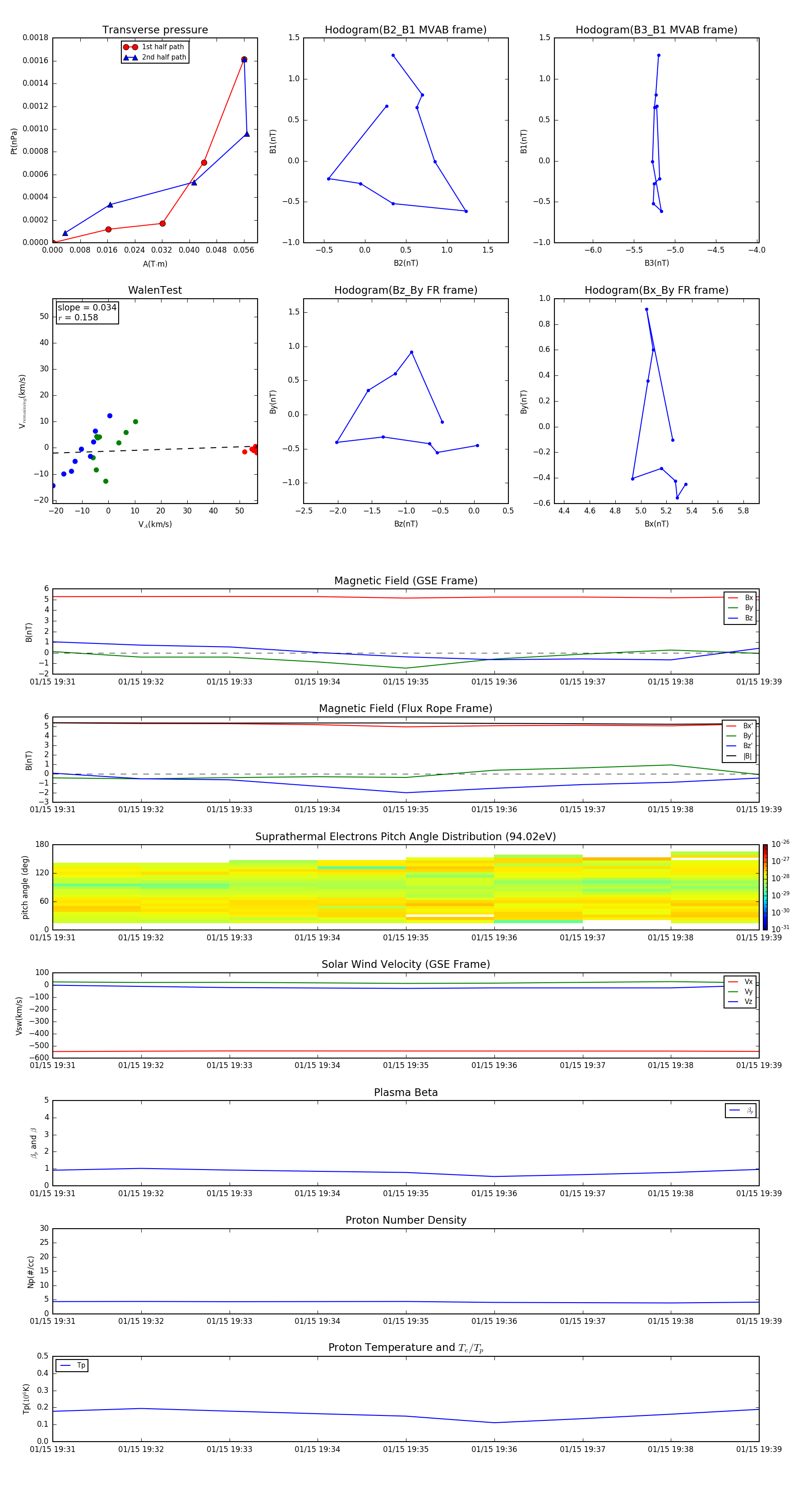Click the "0.056" x-tick of Transverse pressure
Image resolution: width=812 pixels, height=1489 pixels.
243,250
